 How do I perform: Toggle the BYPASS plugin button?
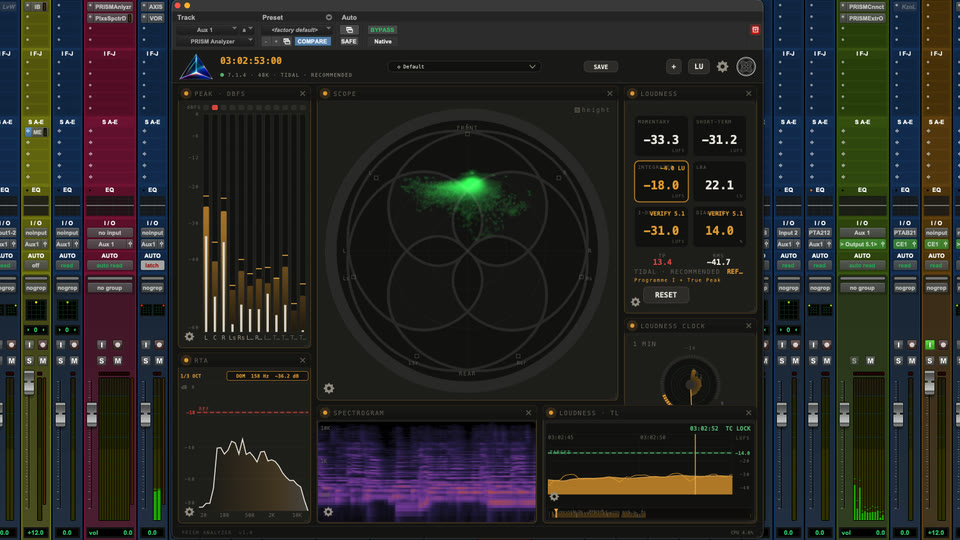pos(382,29)
